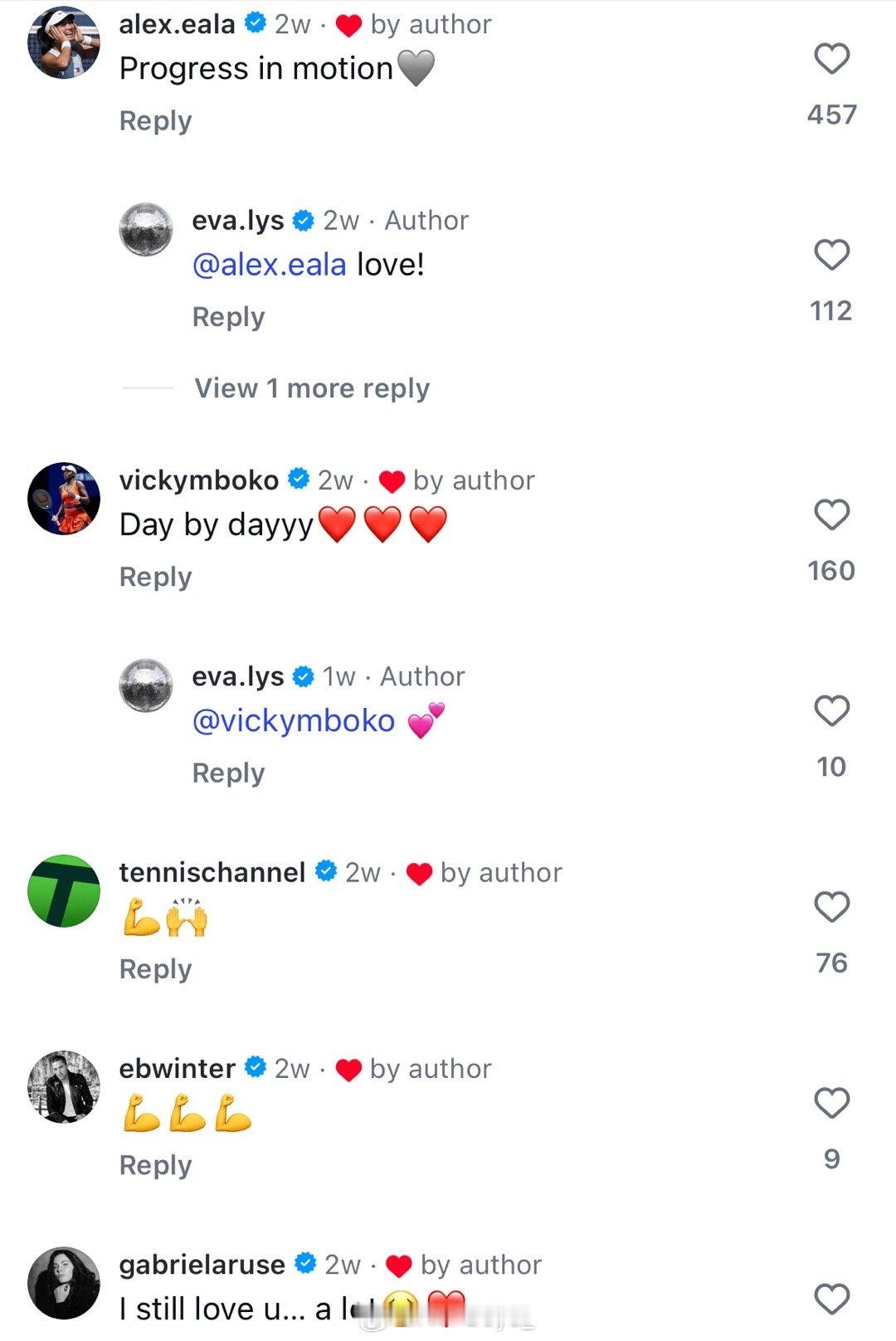This screenshot has height=1341, width=896.
Task: Tap heart on eva.lys reply to vickymboko
Action: [831, 711]
